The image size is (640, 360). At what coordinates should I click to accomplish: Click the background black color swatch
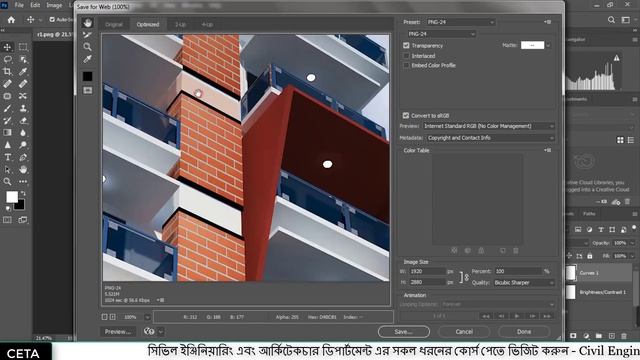[20, 205]
